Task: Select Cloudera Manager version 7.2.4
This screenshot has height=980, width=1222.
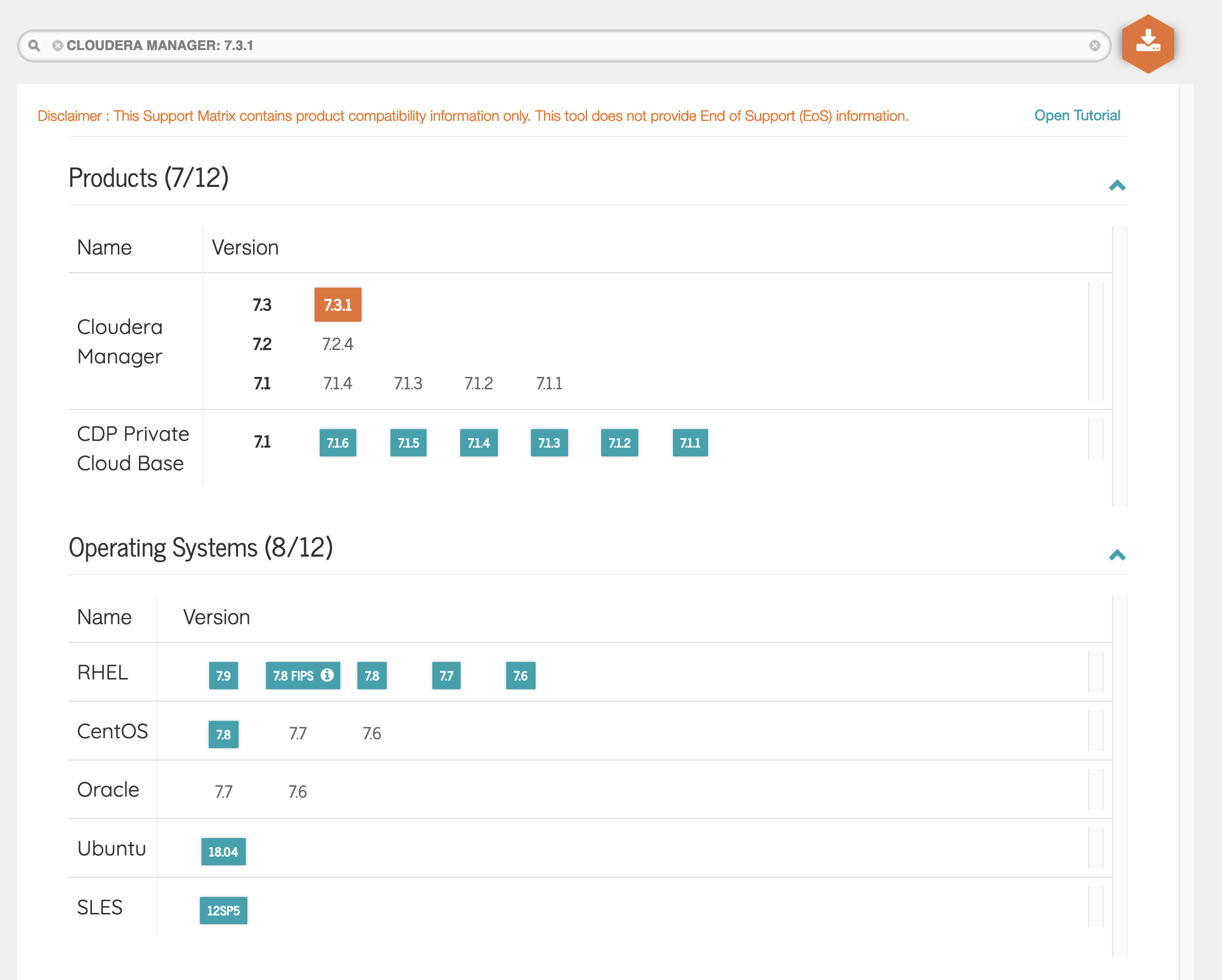Action: coord(337,344)
